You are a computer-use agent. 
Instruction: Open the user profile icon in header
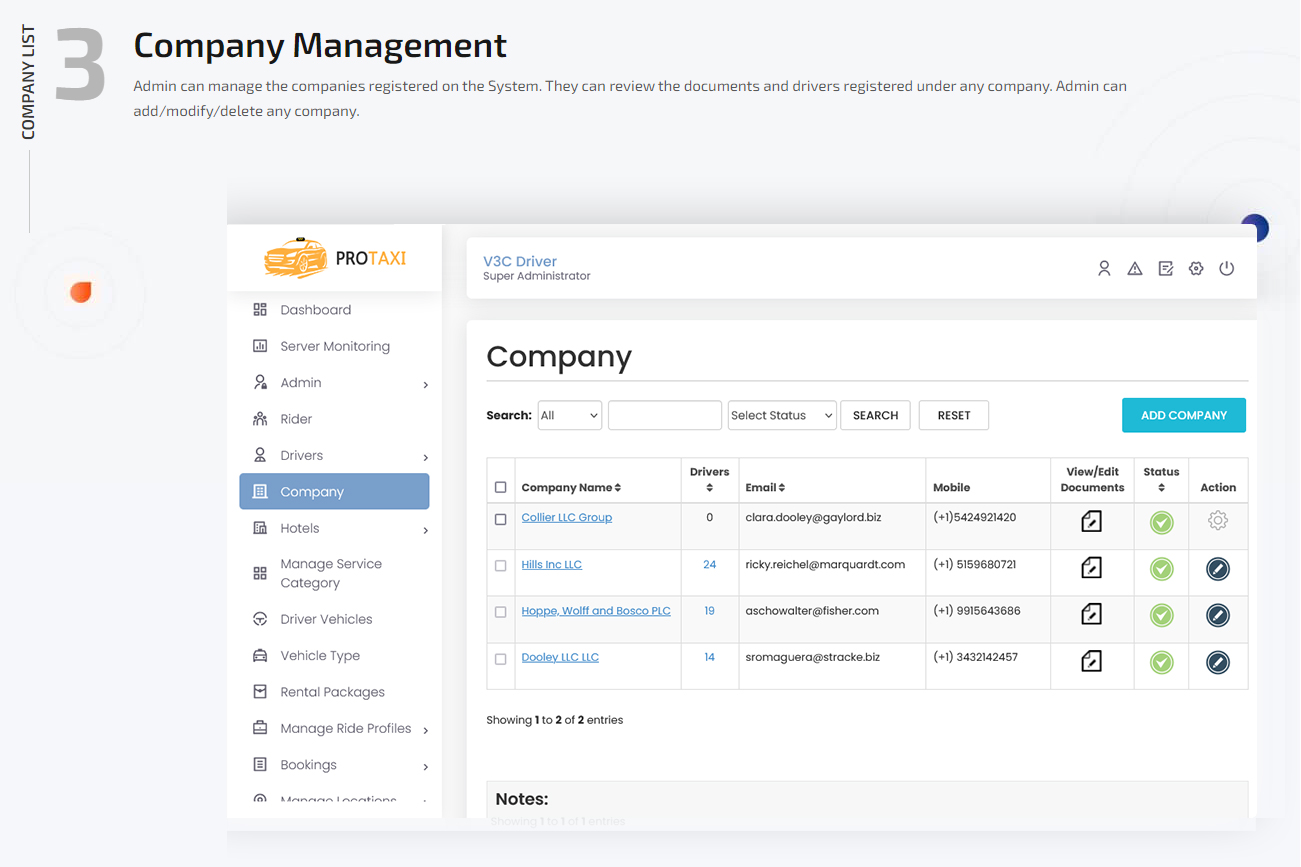pos(1104,268)
